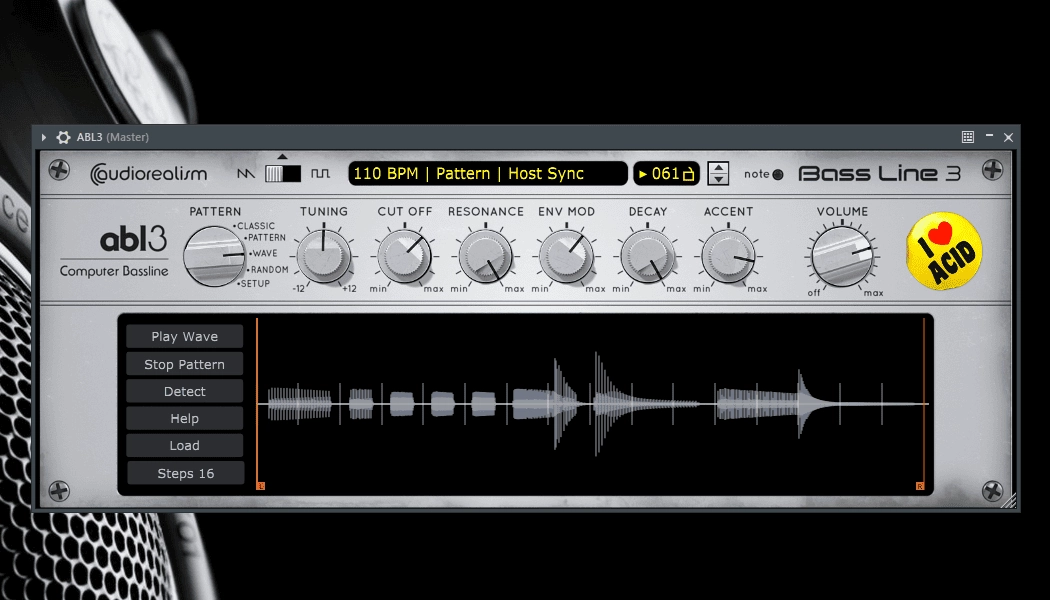Image resolution: width=1050 pixels, height=600 pixels.
Task: Click the Detect button
Action: click(184, 391)
